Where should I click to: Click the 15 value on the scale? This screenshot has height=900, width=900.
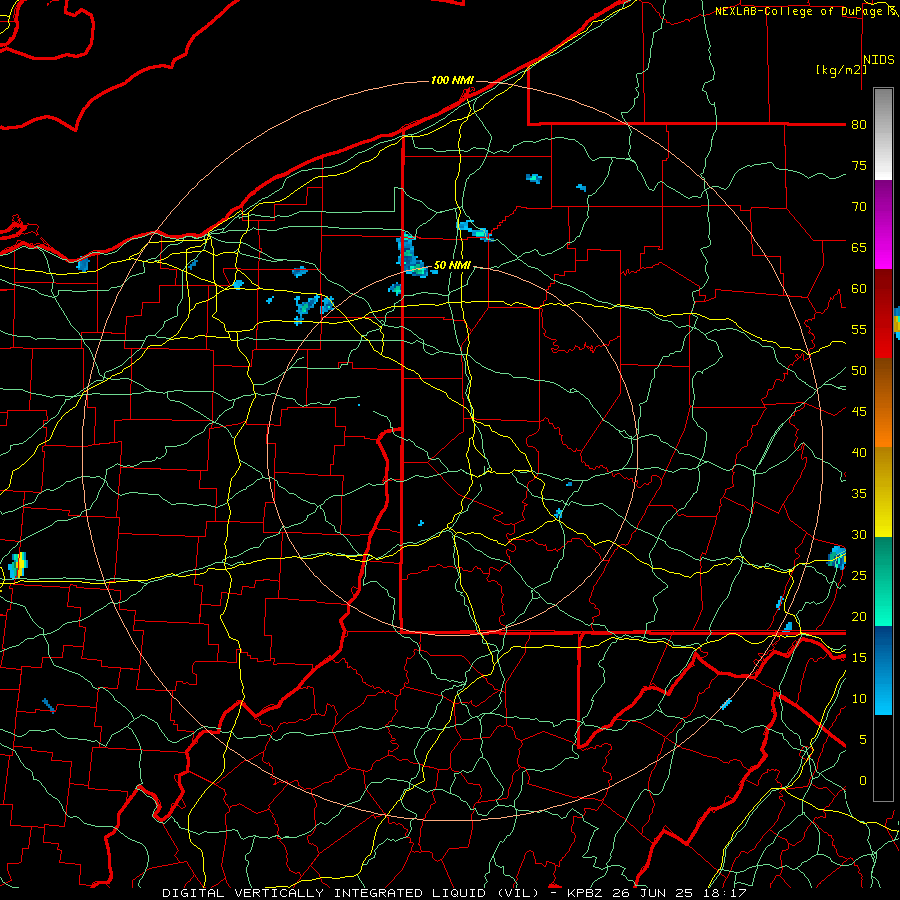(x=859, y=658)
